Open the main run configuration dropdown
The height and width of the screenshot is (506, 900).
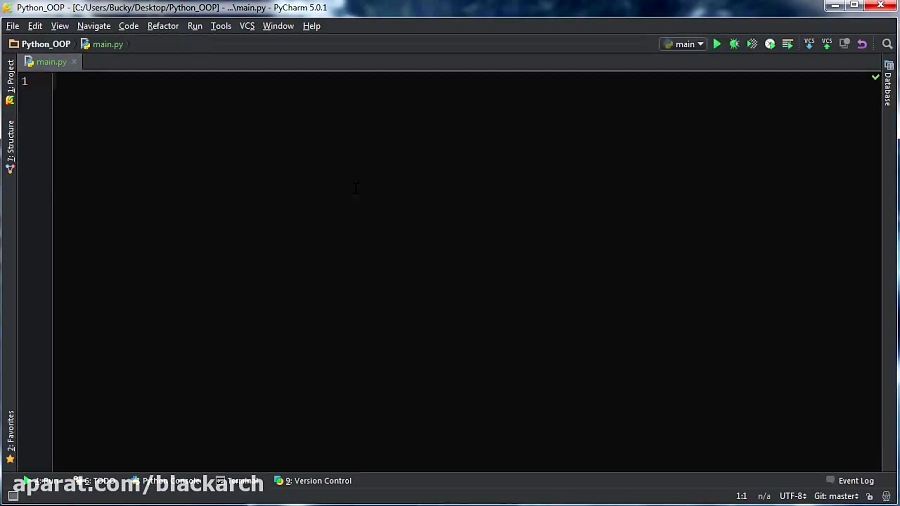(x=683, y=44)
